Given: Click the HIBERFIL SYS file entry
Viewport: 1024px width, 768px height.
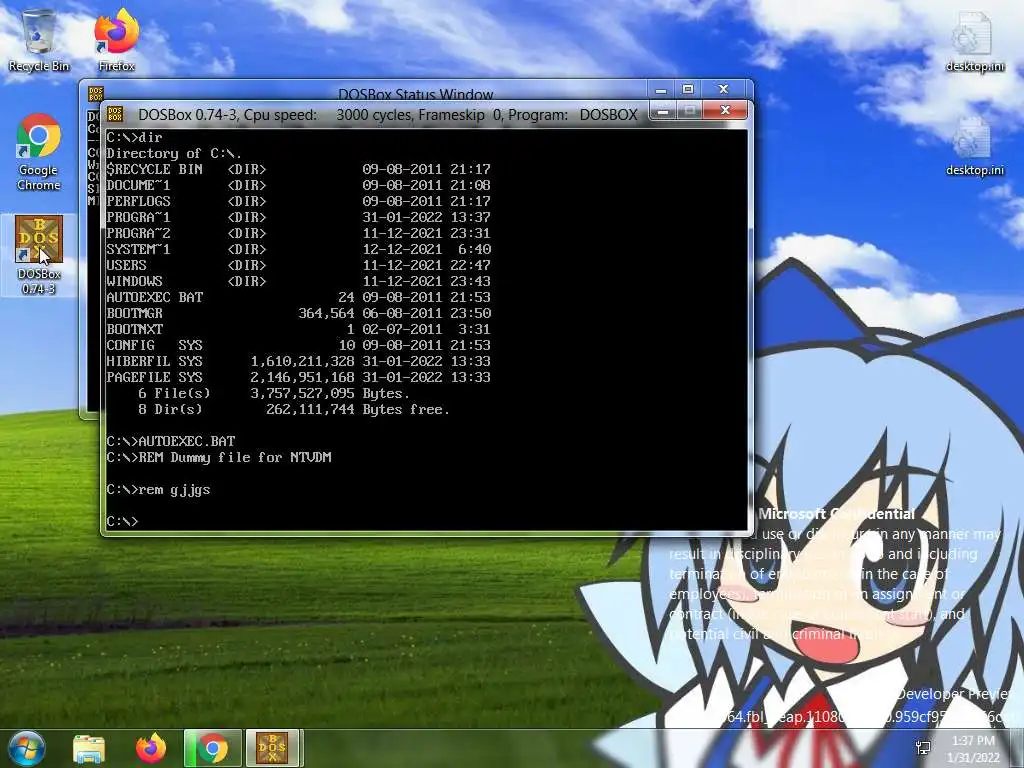Looking at the screenshot, I should 298,361.
